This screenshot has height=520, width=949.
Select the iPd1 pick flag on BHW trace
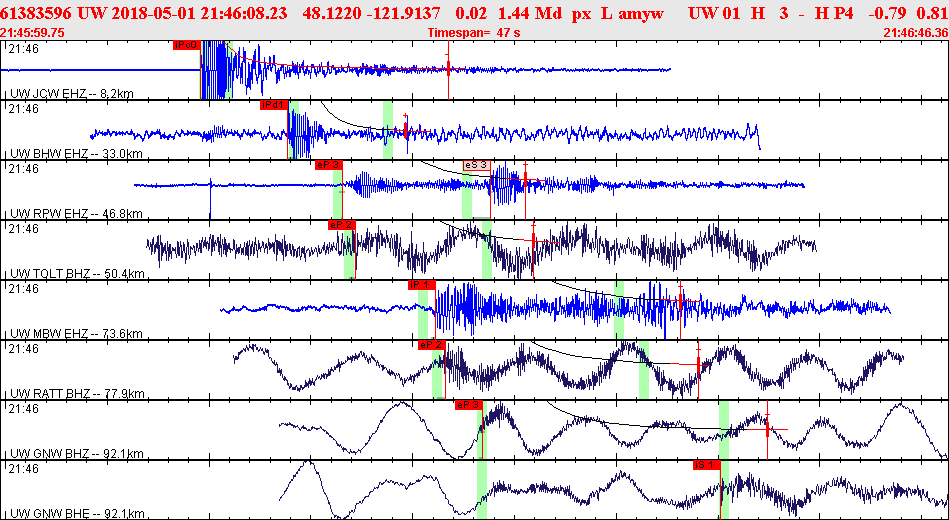[x=274, y=105]
